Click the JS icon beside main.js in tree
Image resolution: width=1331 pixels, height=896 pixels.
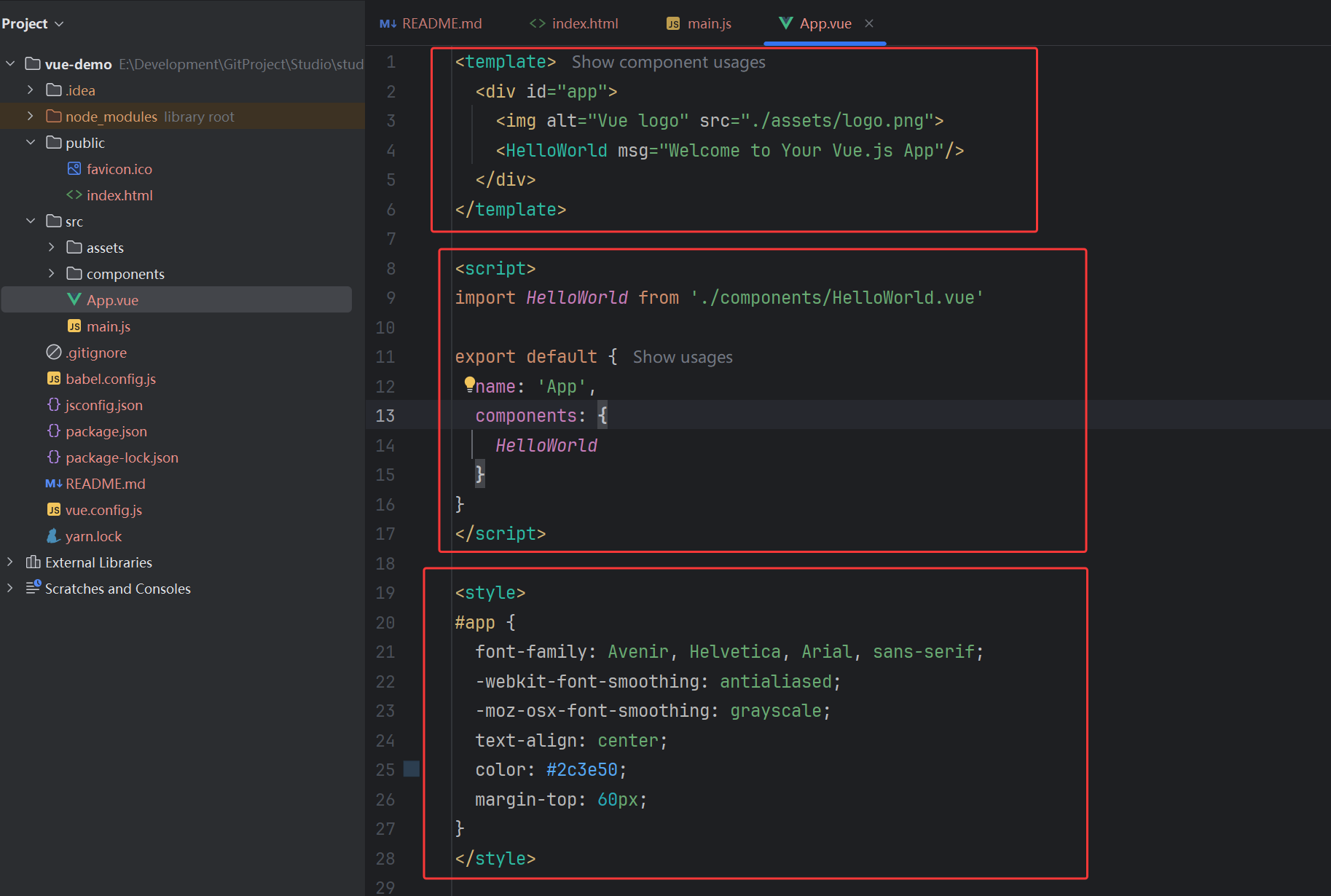tap(74, 326)
